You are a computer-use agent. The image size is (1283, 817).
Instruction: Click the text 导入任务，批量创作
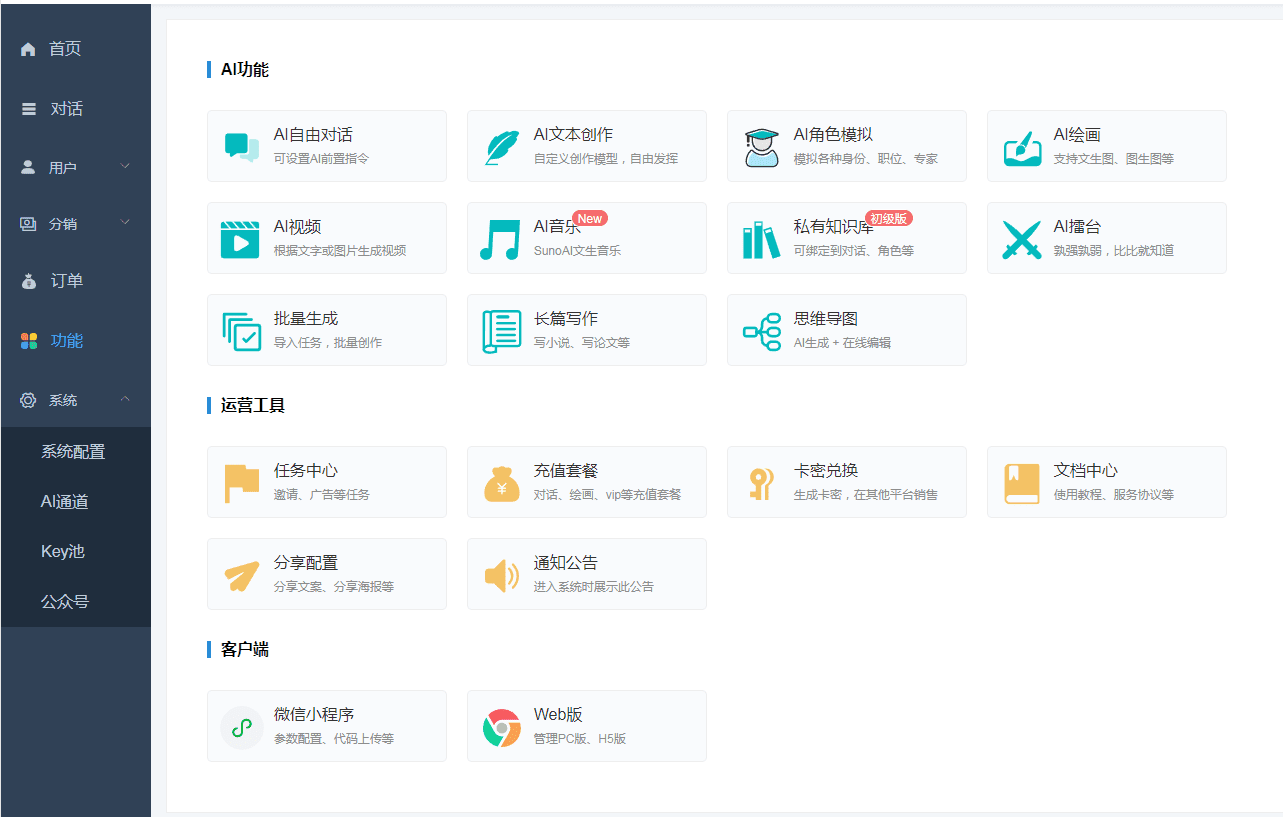point(328,343)
